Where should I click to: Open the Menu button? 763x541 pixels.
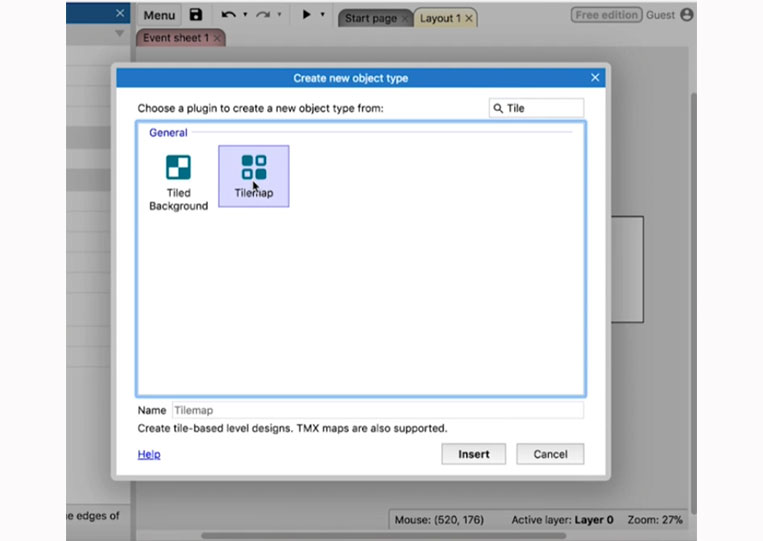[159, 15]
